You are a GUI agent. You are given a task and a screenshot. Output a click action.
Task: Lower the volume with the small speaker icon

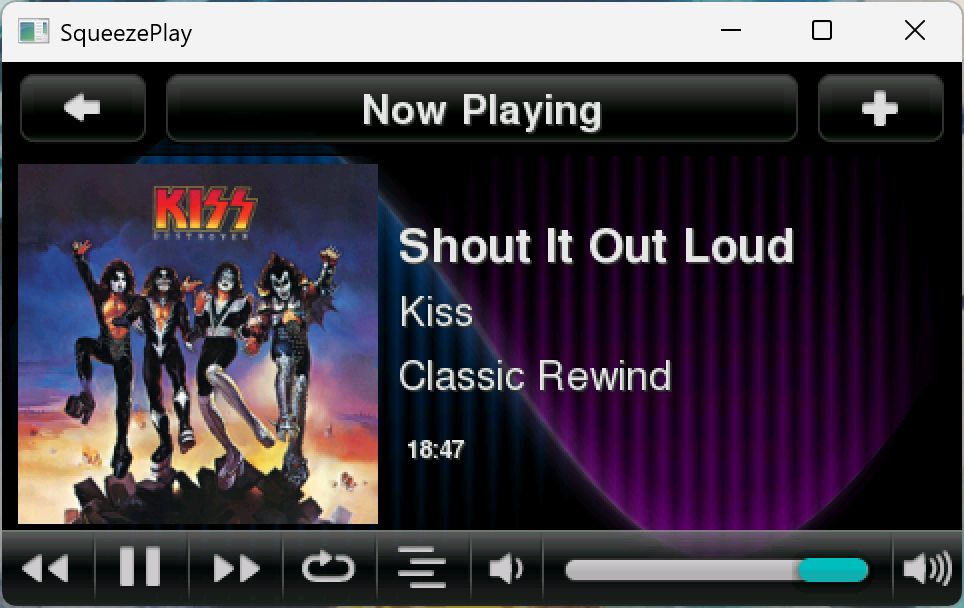click(507, 567)
